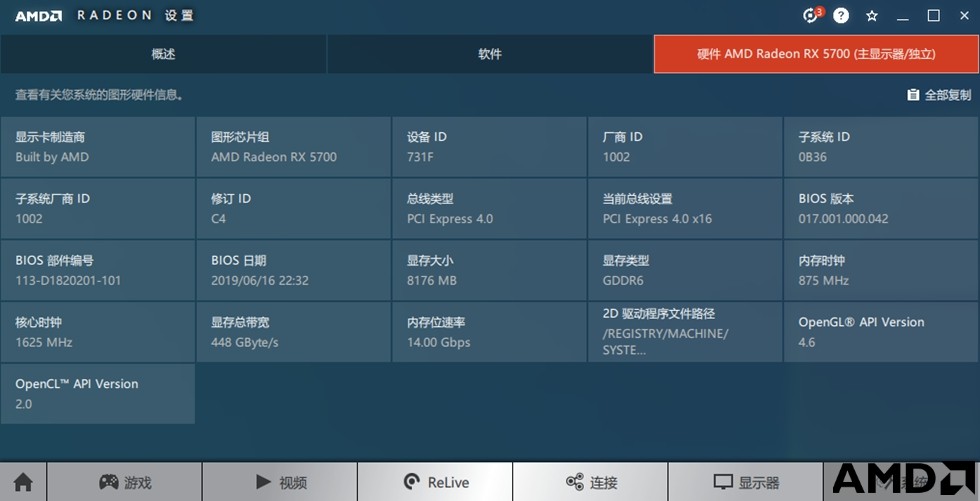Close the Radeon settings window
This screenshot has width=980, height=501.
pyautogui.click(x=964, y=16)
